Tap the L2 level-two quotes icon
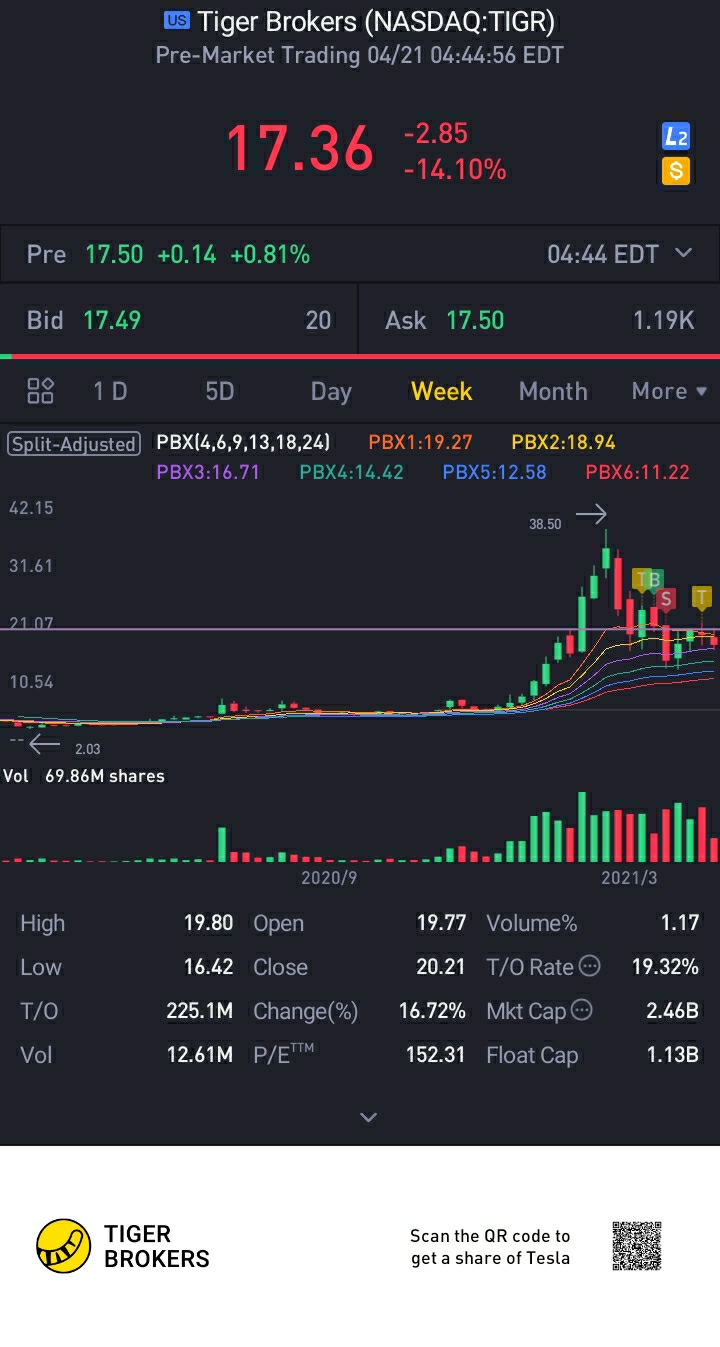 tap(676, 137)
